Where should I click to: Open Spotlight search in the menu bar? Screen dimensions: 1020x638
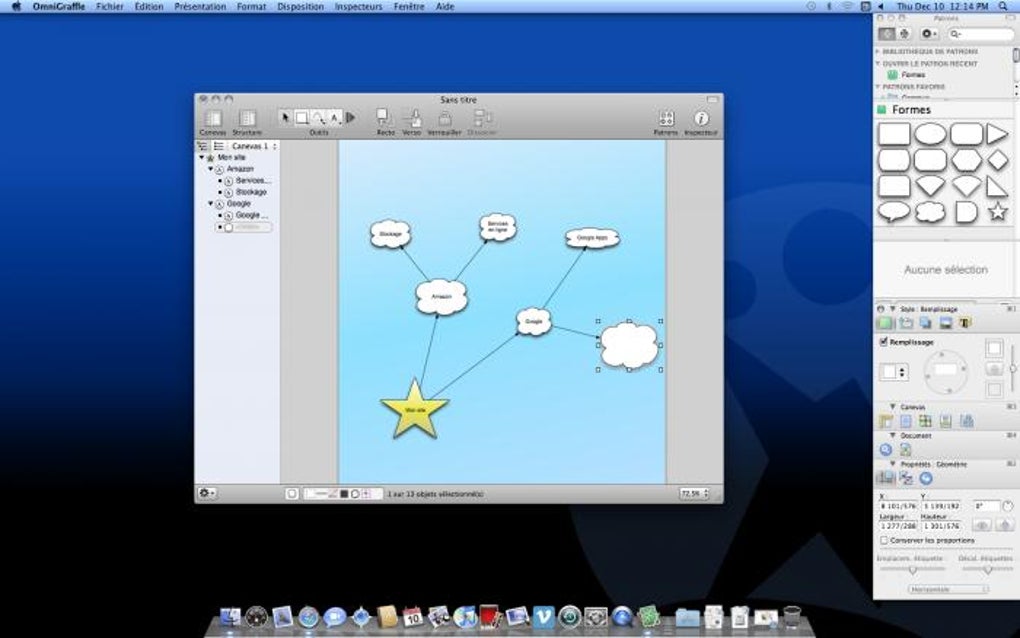click(x=1003, y=7)
